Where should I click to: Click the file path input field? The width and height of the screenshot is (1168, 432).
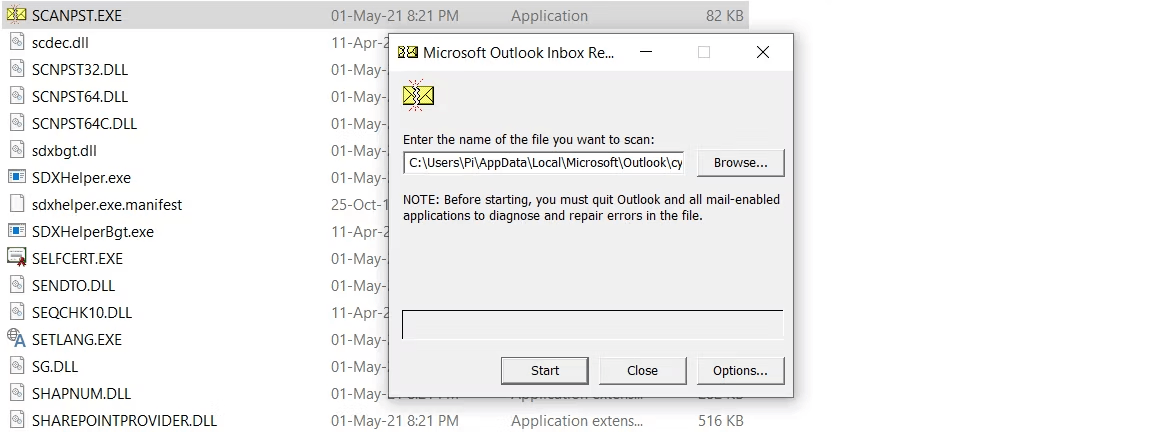[543, 162]
